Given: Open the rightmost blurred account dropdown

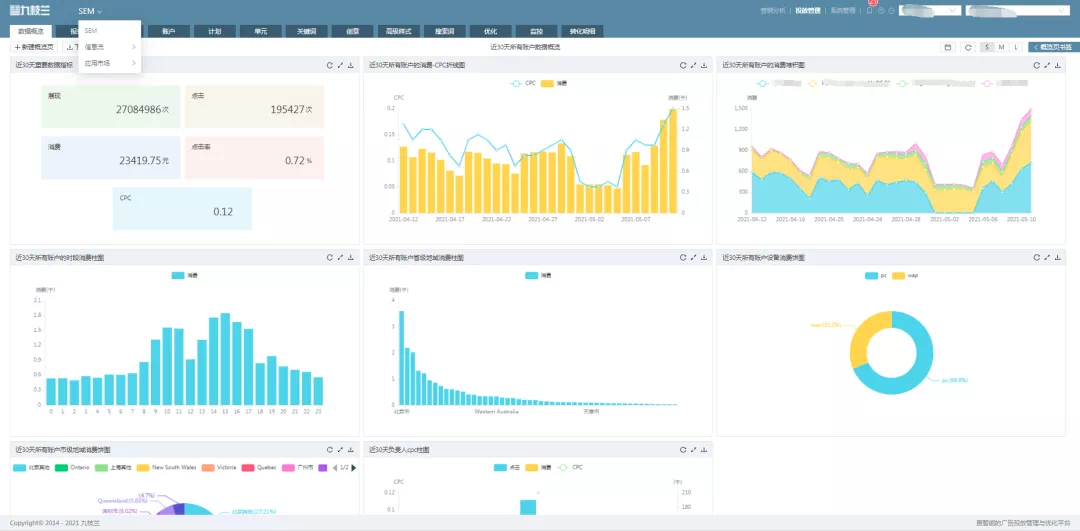Looking at the screenshot, I should 1017,10.
